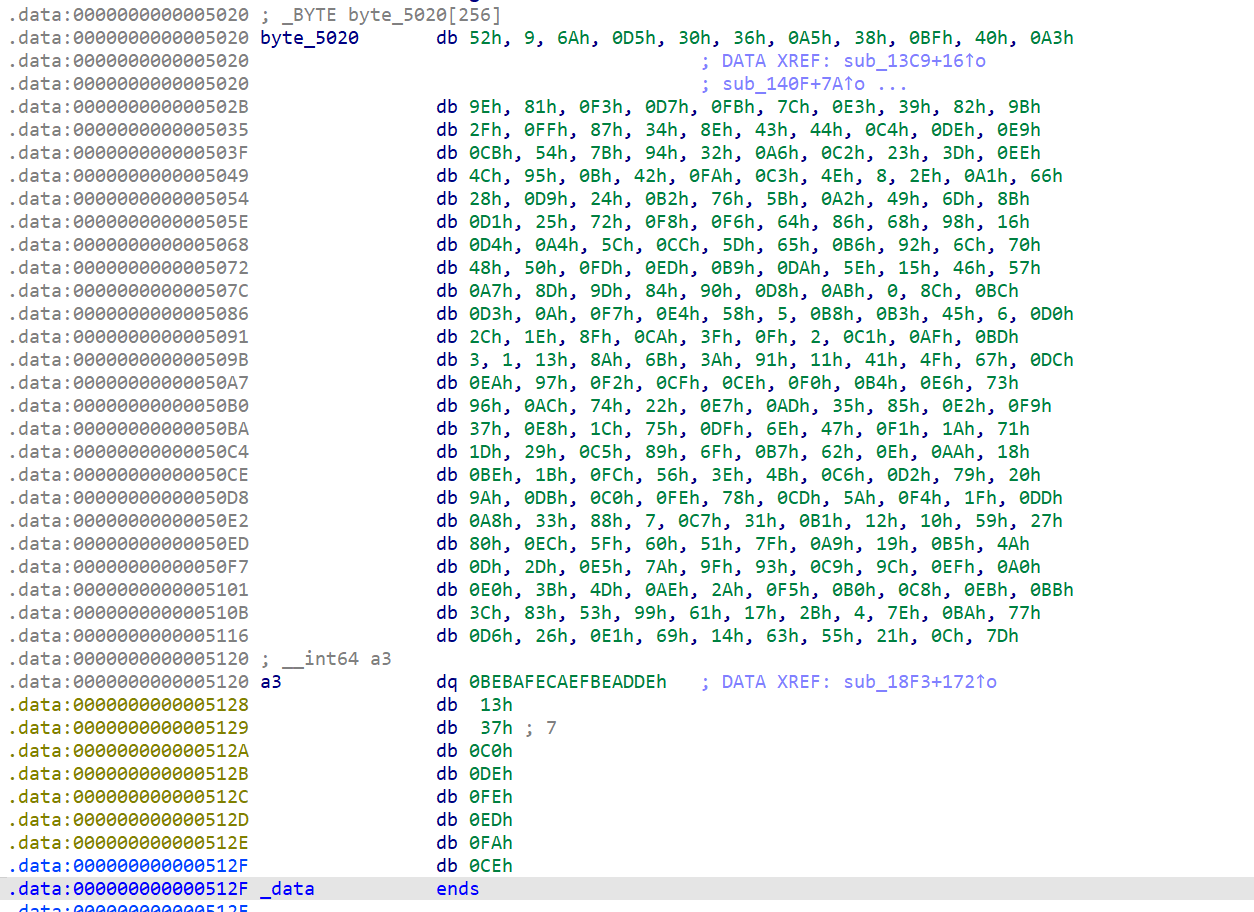
Task: Click address .data:000000000000510B
Action: point(129,613)
